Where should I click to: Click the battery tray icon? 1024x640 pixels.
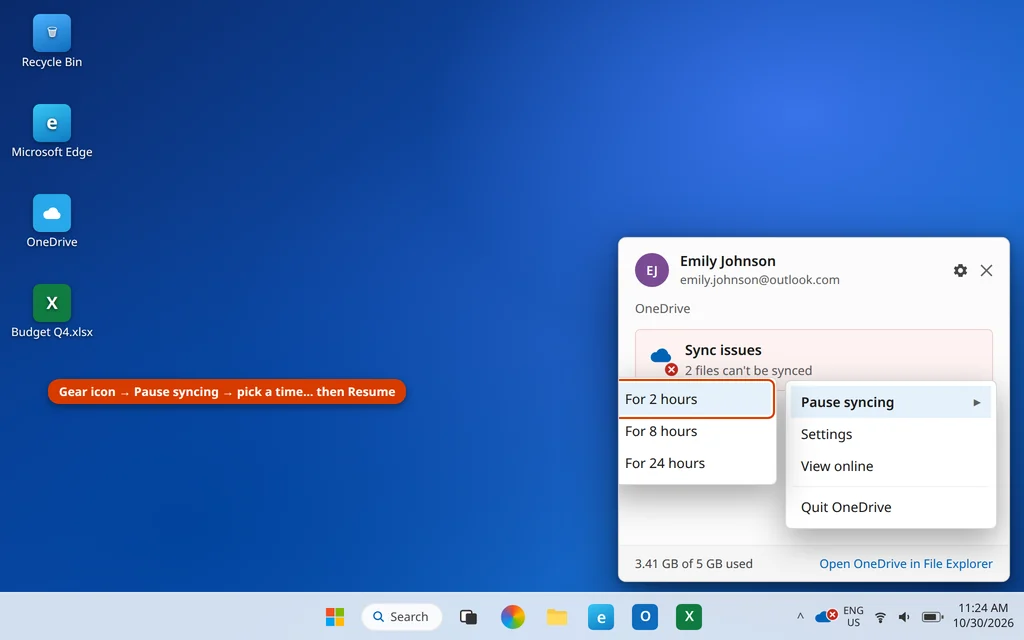(x=933, y=617)
